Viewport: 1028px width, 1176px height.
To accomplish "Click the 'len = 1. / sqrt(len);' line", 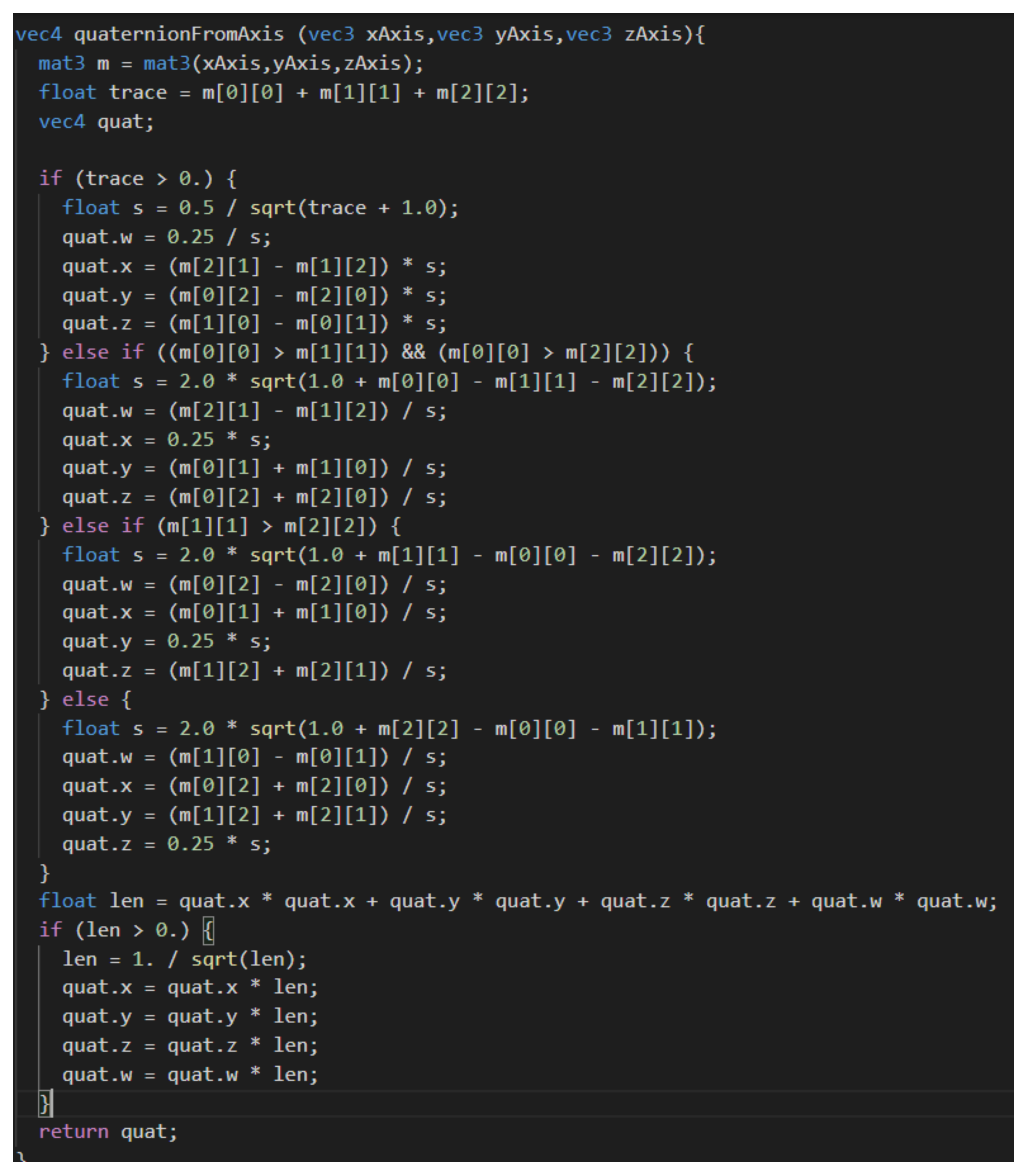I will click(x=184, y=959).
